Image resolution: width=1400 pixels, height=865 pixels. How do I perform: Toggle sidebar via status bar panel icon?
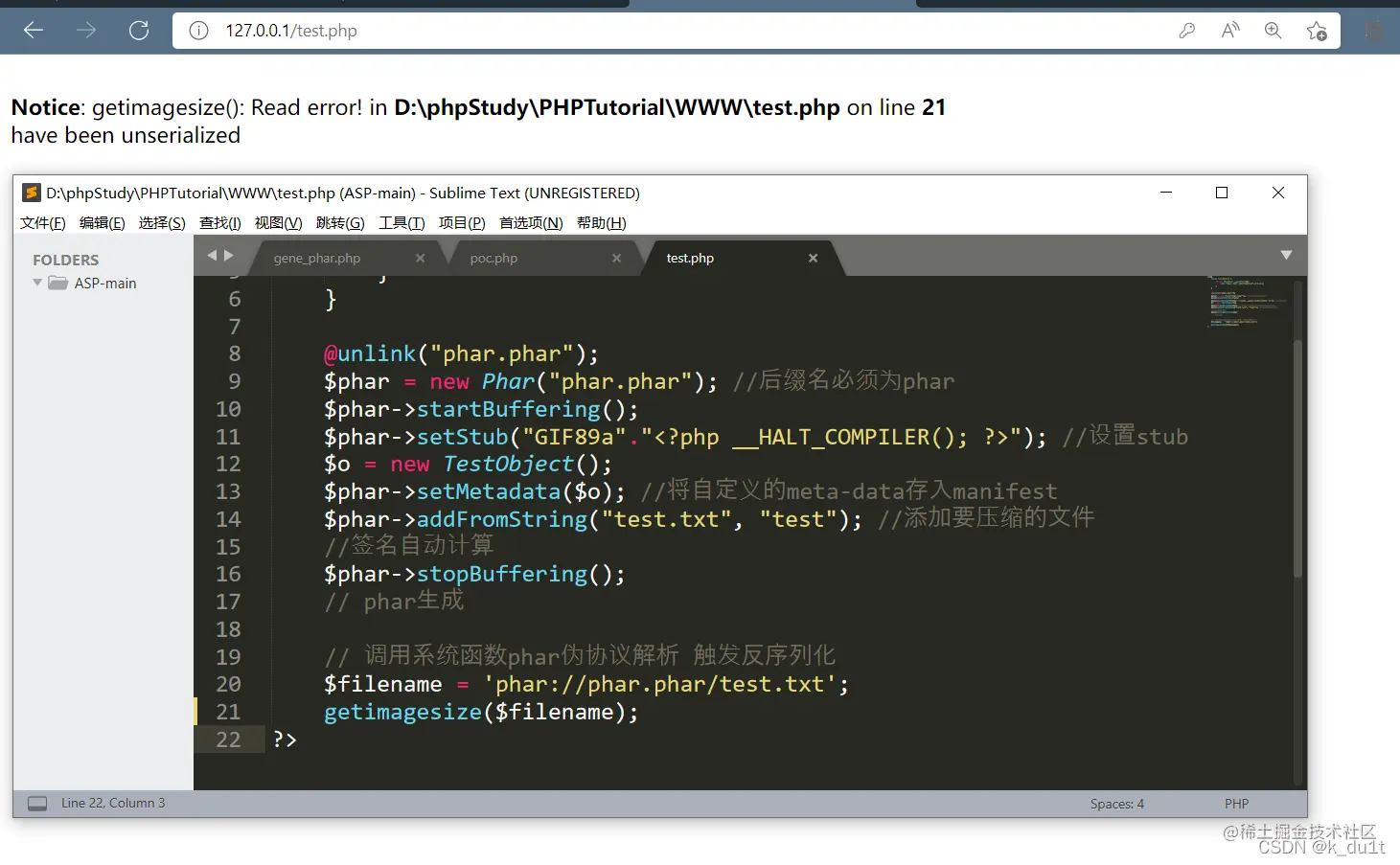tap(37, 804)
